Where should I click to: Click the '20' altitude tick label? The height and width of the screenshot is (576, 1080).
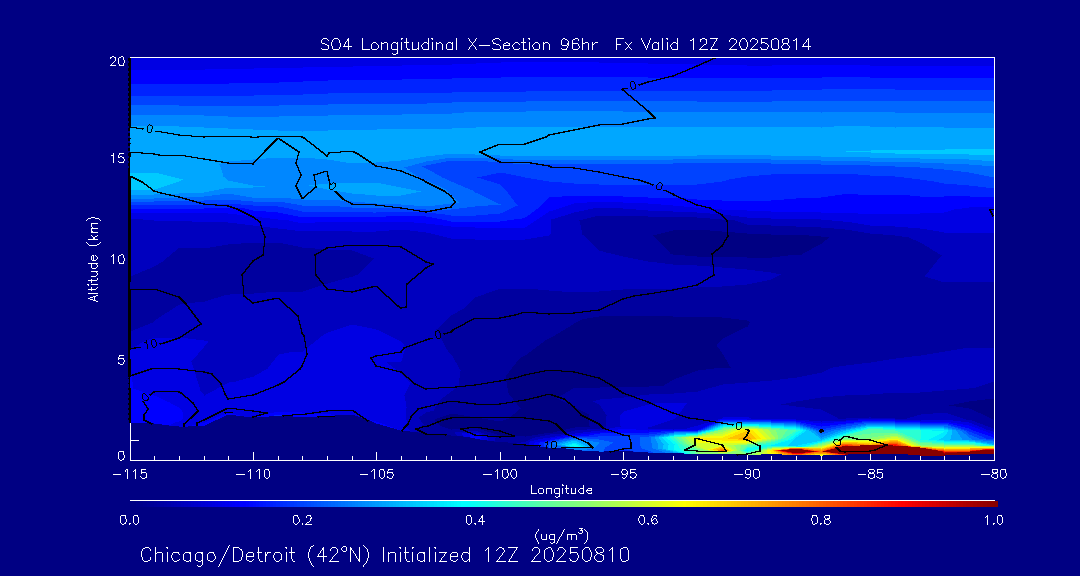tap(116, 61)
